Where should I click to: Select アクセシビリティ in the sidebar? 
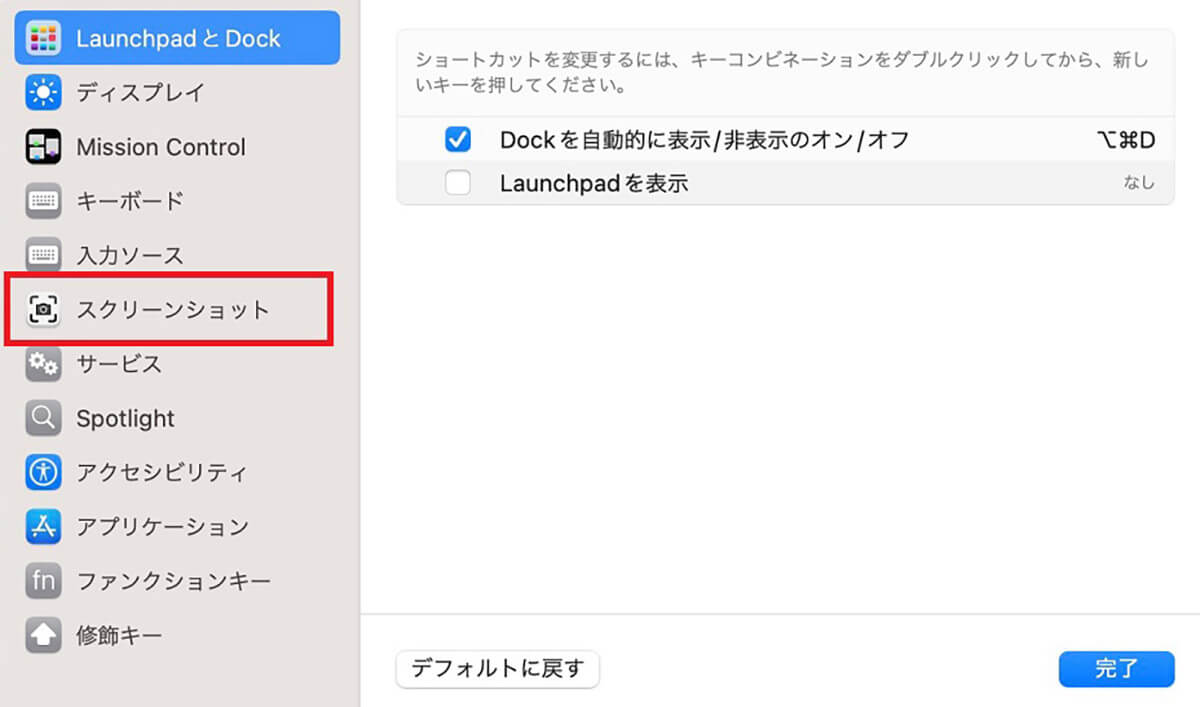click(178, 472)
